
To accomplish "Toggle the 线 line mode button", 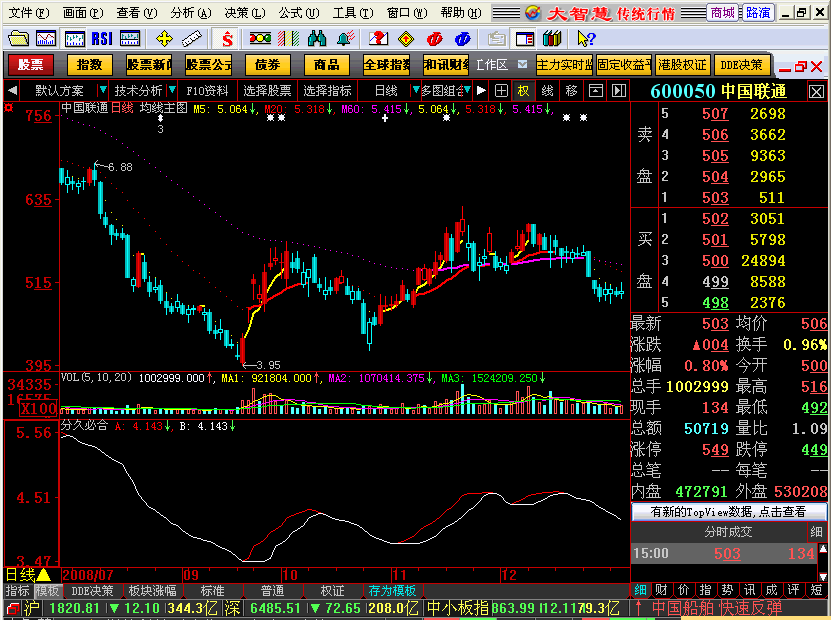I will point(547,91).
